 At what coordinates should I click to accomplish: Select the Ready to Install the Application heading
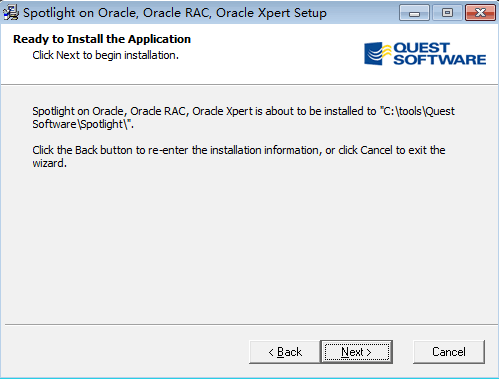[102, 39]
